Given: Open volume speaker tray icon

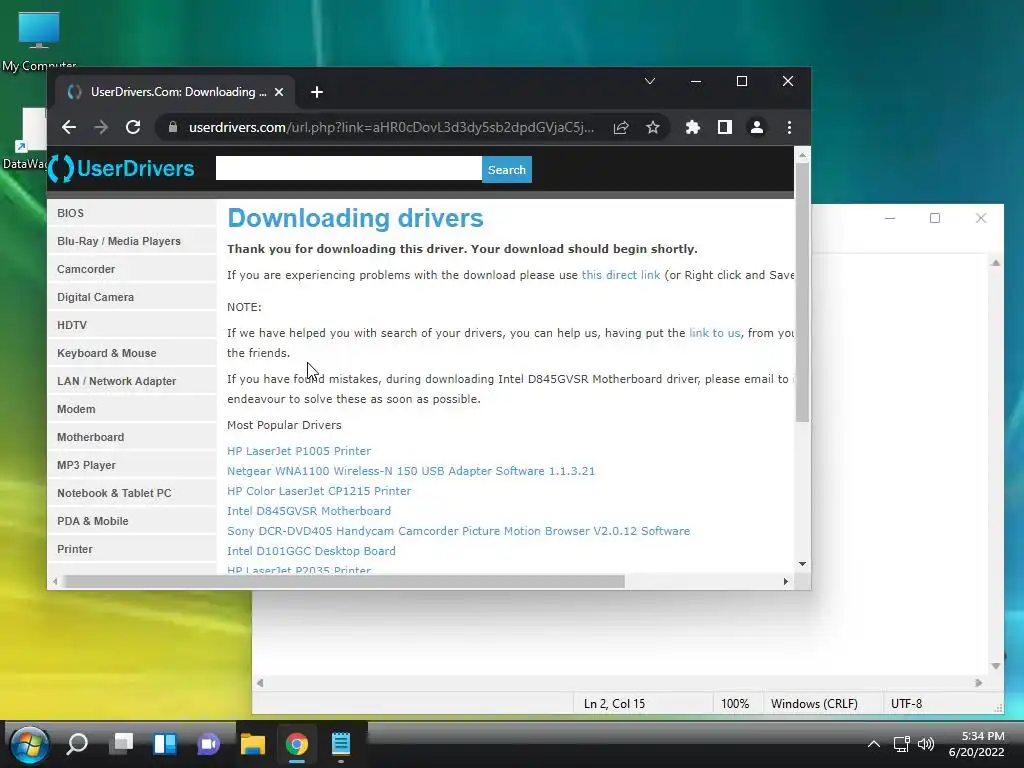Looking at the screenshot, I should 926,744.
